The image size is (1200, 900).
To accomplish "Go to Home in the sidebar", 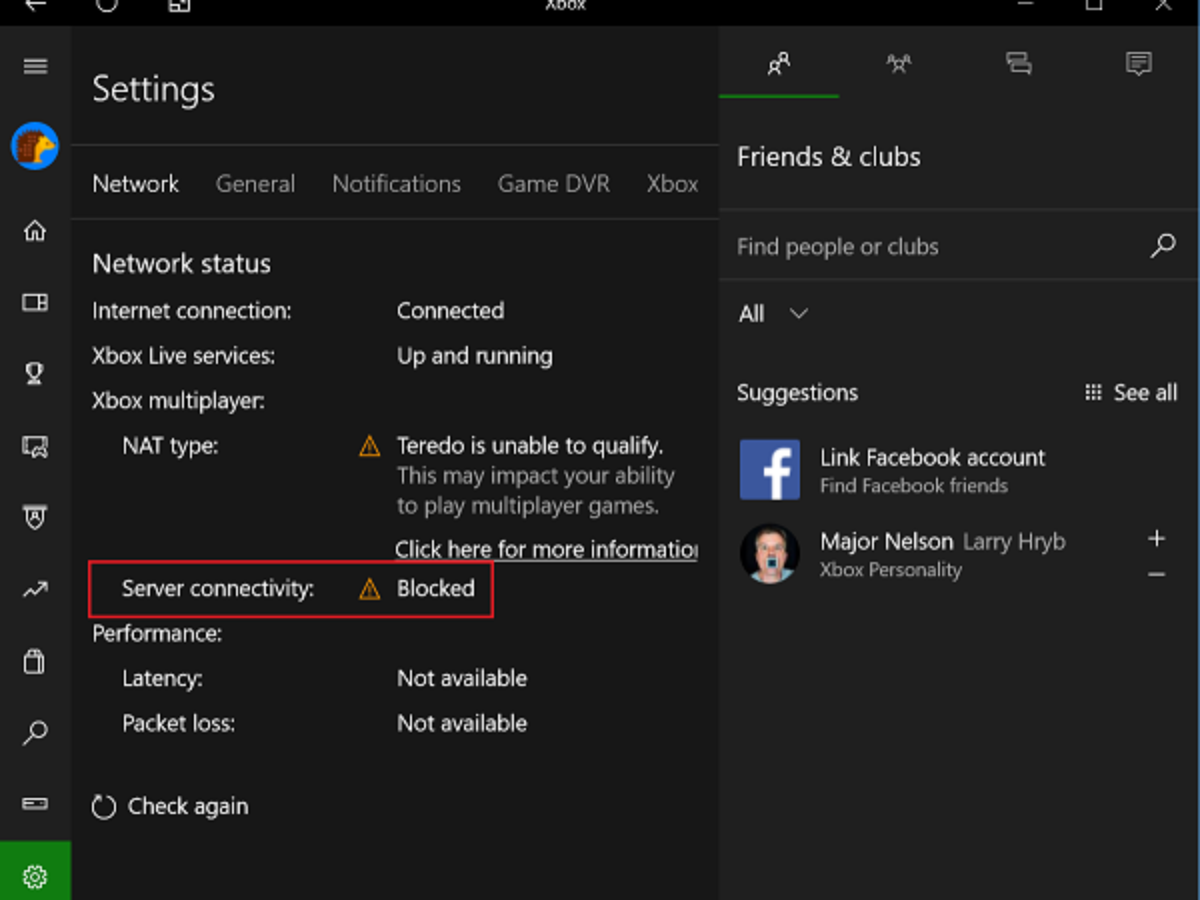I will (x=35, y=231).
